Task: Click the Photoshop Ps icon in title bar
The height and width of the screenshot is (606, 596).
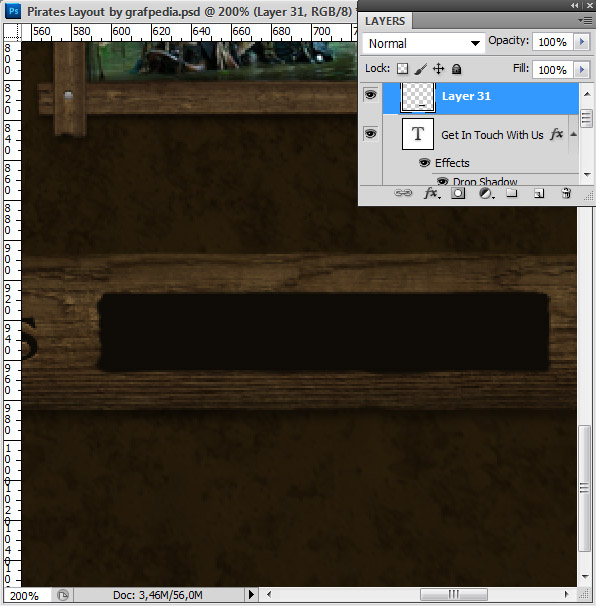Action: (x=14, y=11)
